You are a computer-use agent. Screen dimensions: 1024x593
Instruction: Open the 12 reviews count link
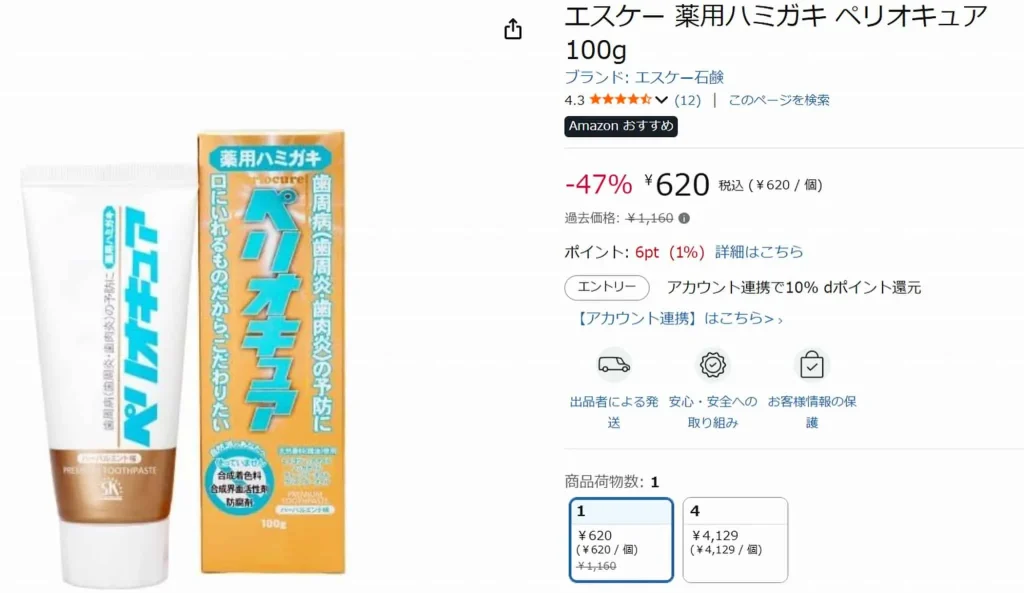point(687,100)
